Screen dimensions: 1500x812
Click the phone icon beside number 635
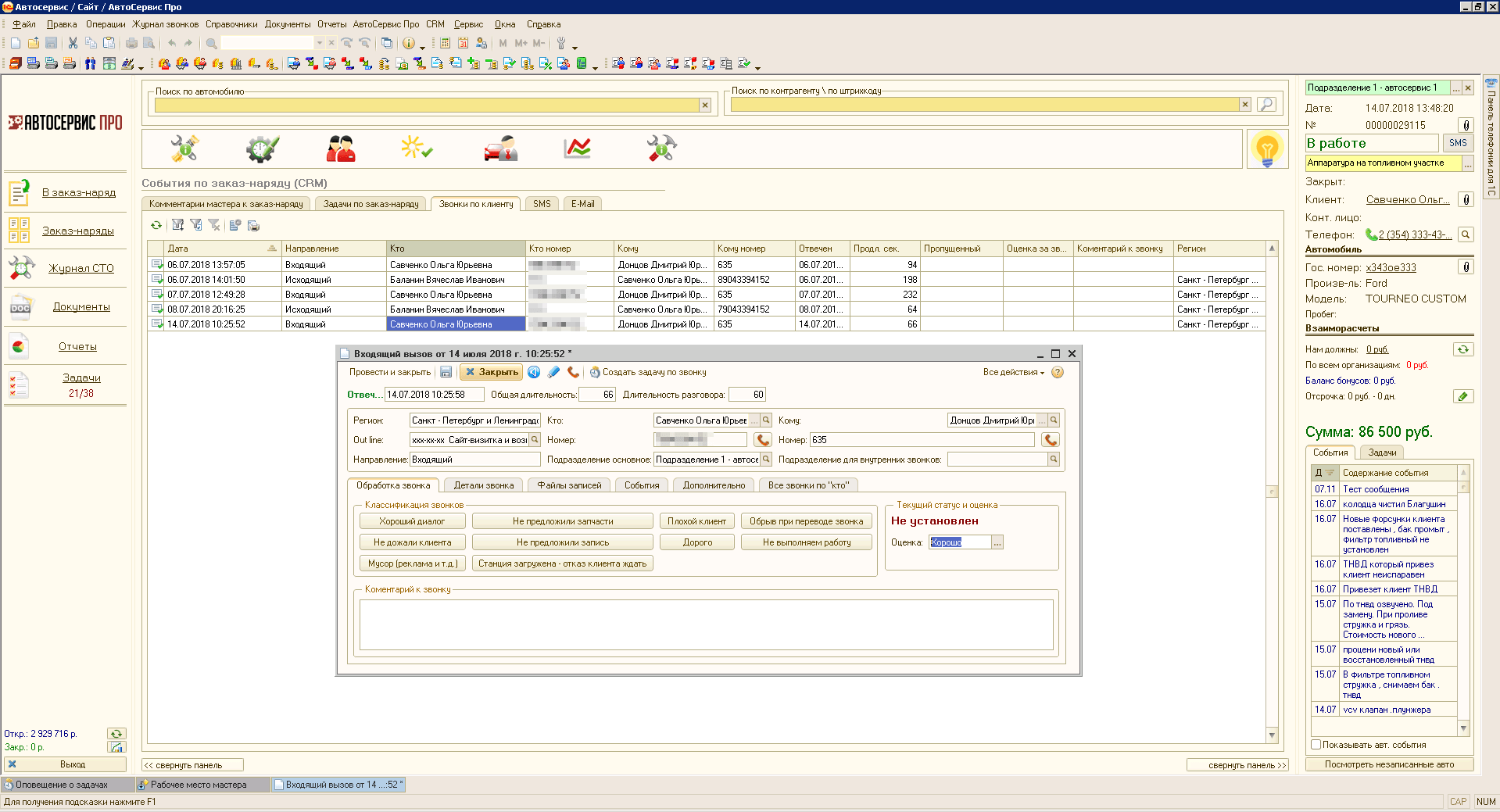coord(1050,440)
